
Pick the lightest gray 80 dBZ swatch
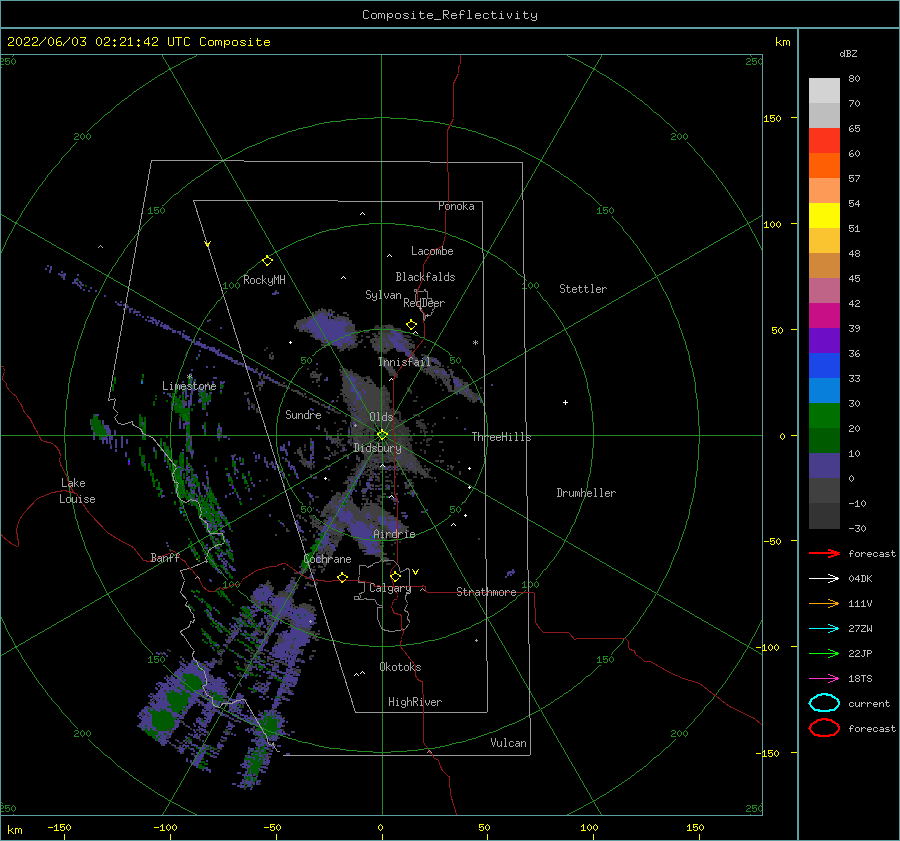(x=824, y=91)
